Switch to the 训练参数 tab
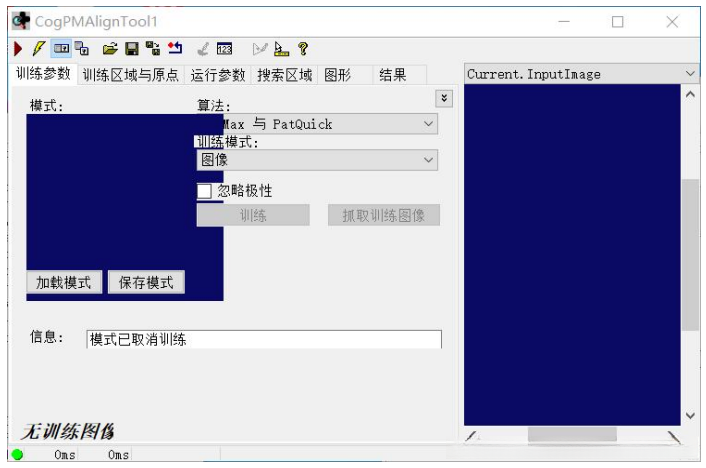The height and width of the screenshot is (468, 706). [x=43, y=74]
